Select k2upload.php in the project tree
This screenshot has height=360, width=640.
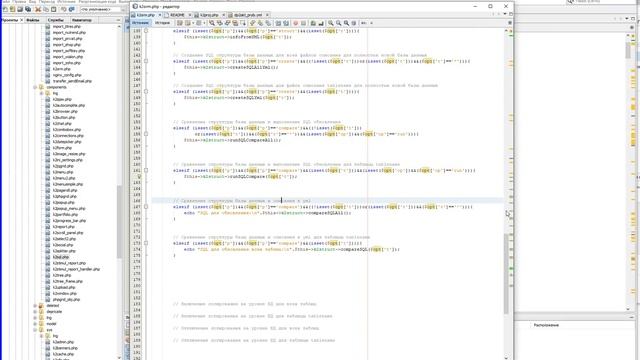(64, 287)
